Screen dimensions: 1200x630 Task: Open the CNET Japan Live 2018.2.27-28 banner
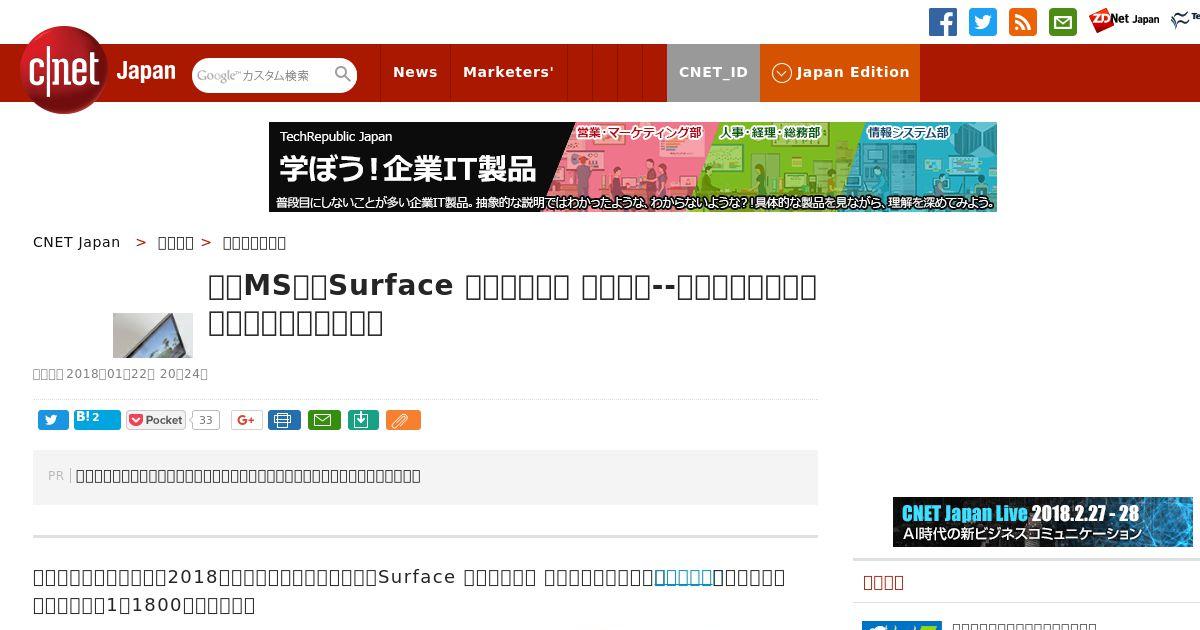[1043, 522]
